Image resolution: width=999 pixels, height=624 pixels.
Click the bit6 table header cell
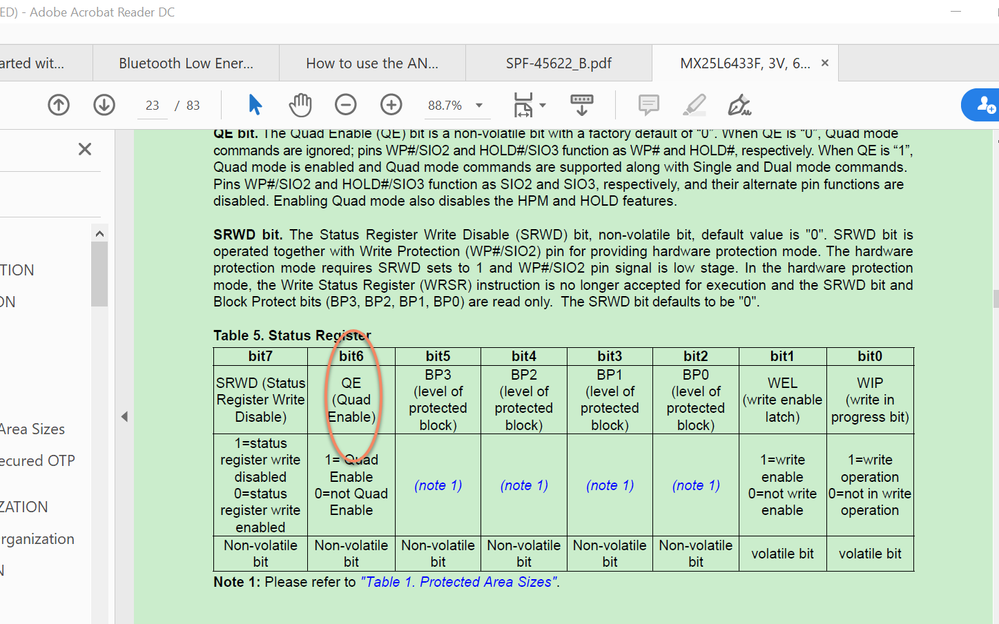[x=352, y=356]
